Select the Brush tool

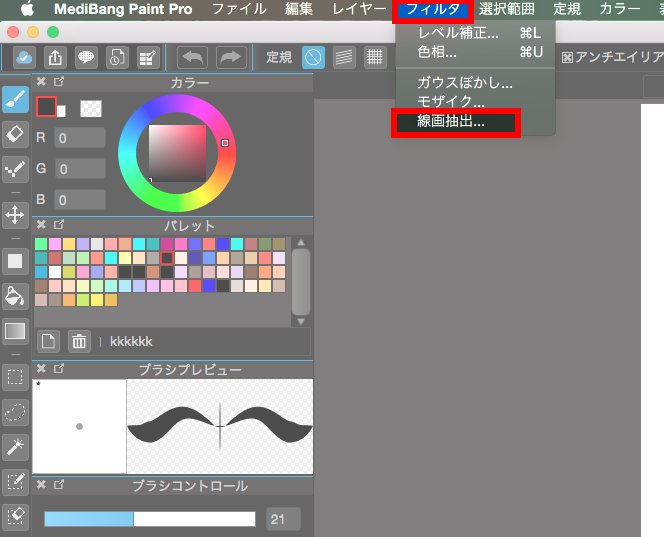[15, 100]
